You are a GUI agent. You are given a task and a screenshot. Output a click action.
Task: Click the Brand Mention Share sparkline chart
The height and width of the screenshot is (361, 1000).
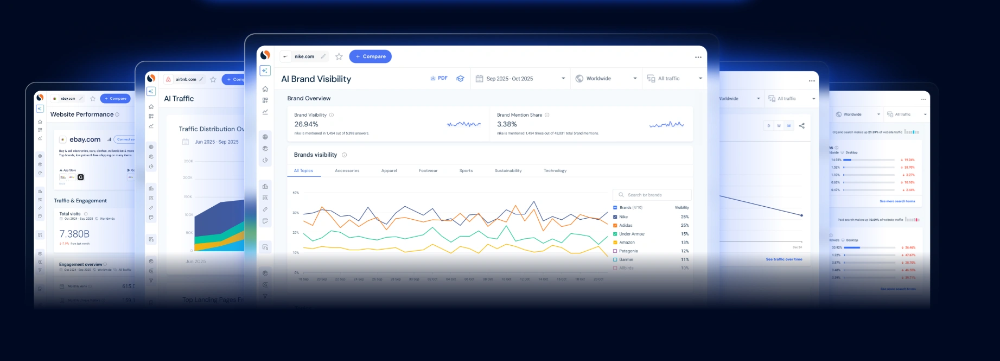666,124
